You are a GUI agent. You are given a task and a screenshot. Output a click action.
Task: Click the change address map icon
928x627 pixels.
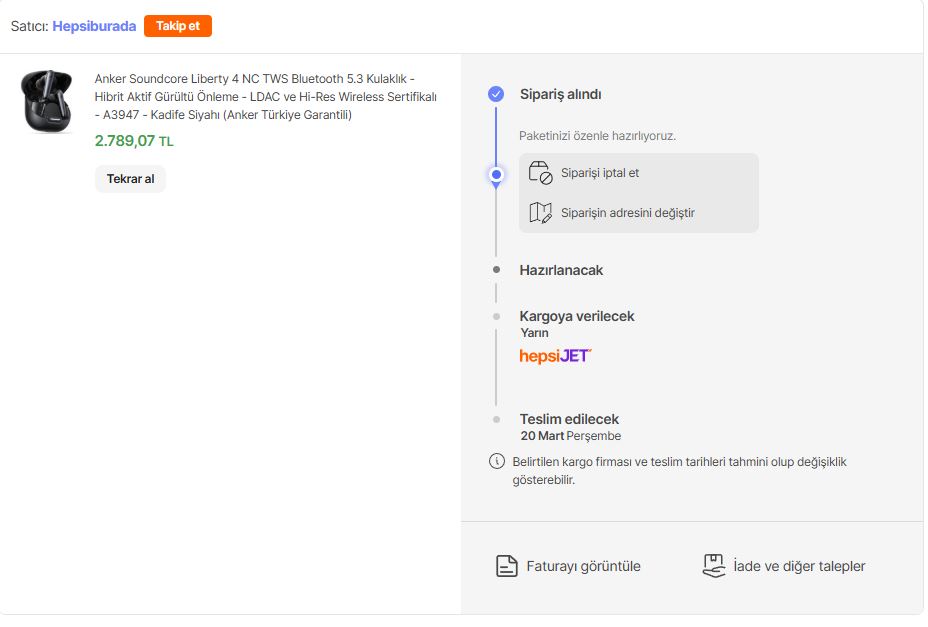click(540, 212)
